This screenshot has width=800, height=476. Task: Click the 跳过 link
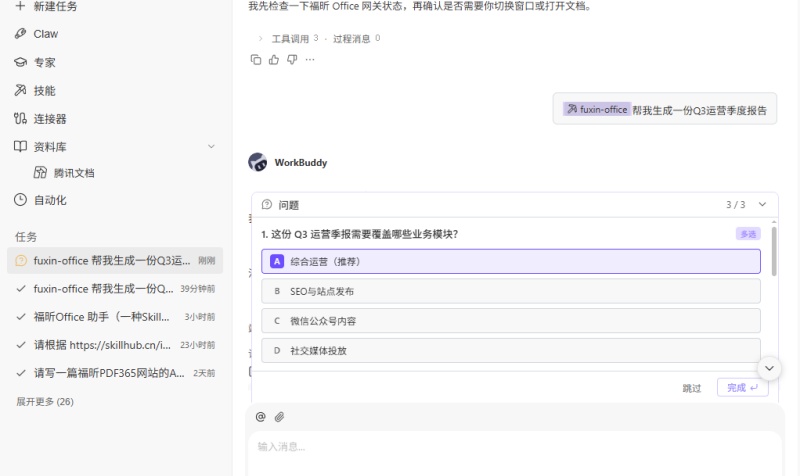(x=692, y=388)
